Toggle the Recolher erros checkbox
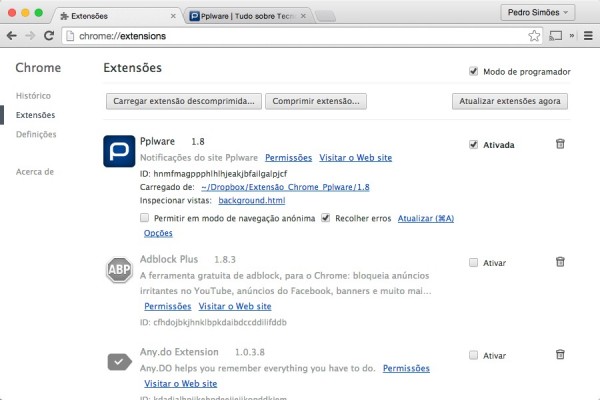This screenshot has height=400, width=600. coord(326,218)
